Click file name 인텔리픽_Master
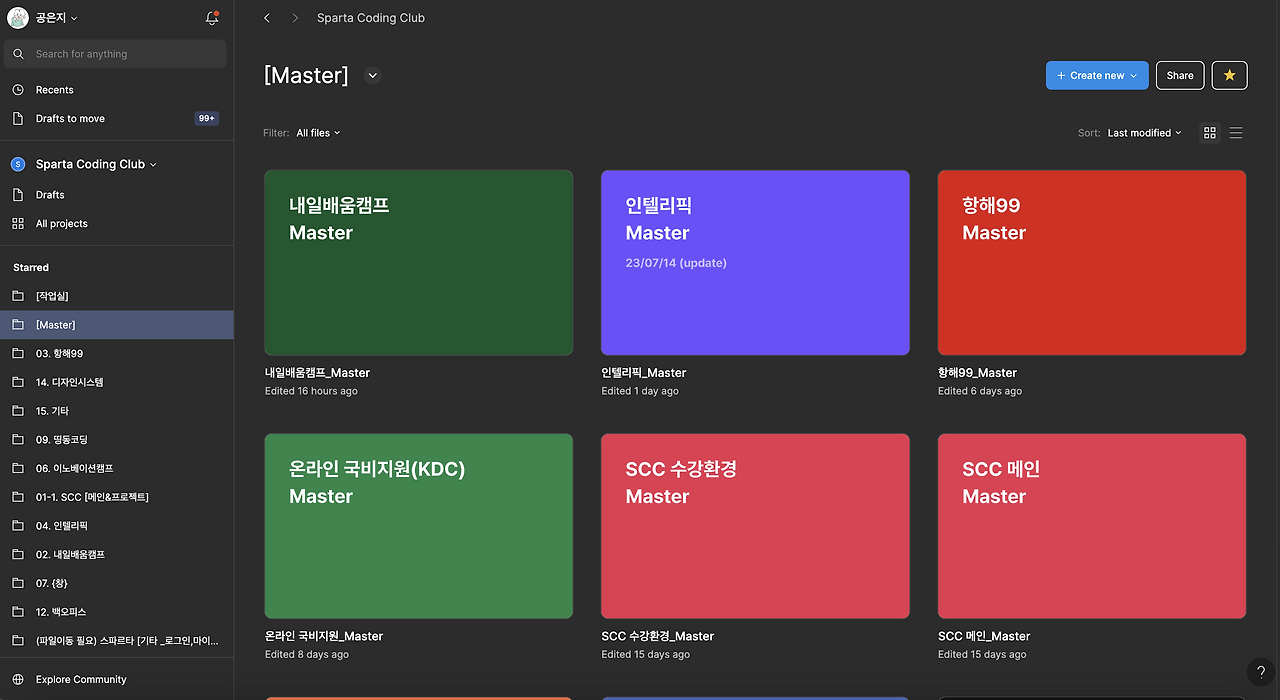 (644, 373)
